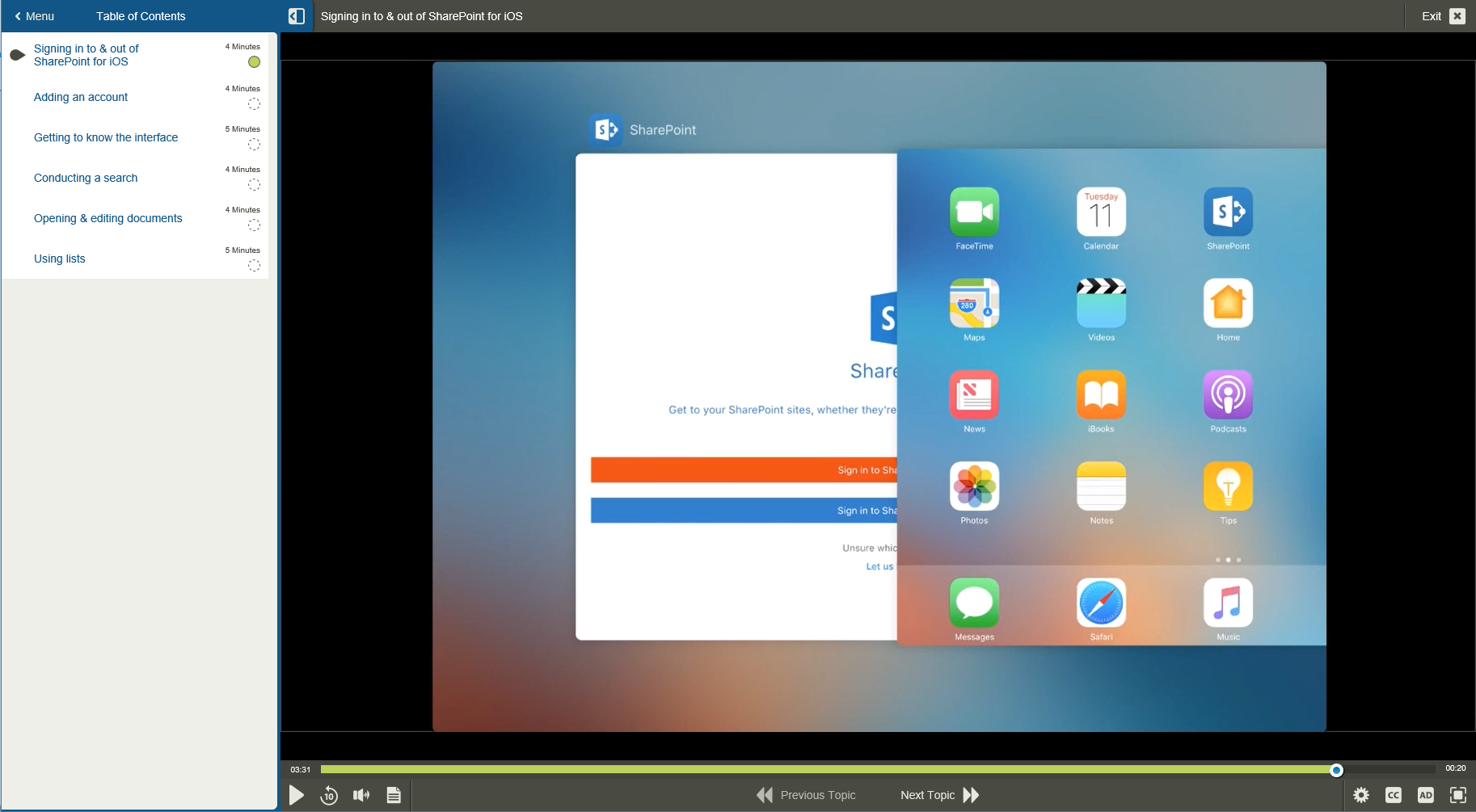Screen dimensions: 1476x812
Task: Enable audio description with the AD button
Action: pos(1426,794)
